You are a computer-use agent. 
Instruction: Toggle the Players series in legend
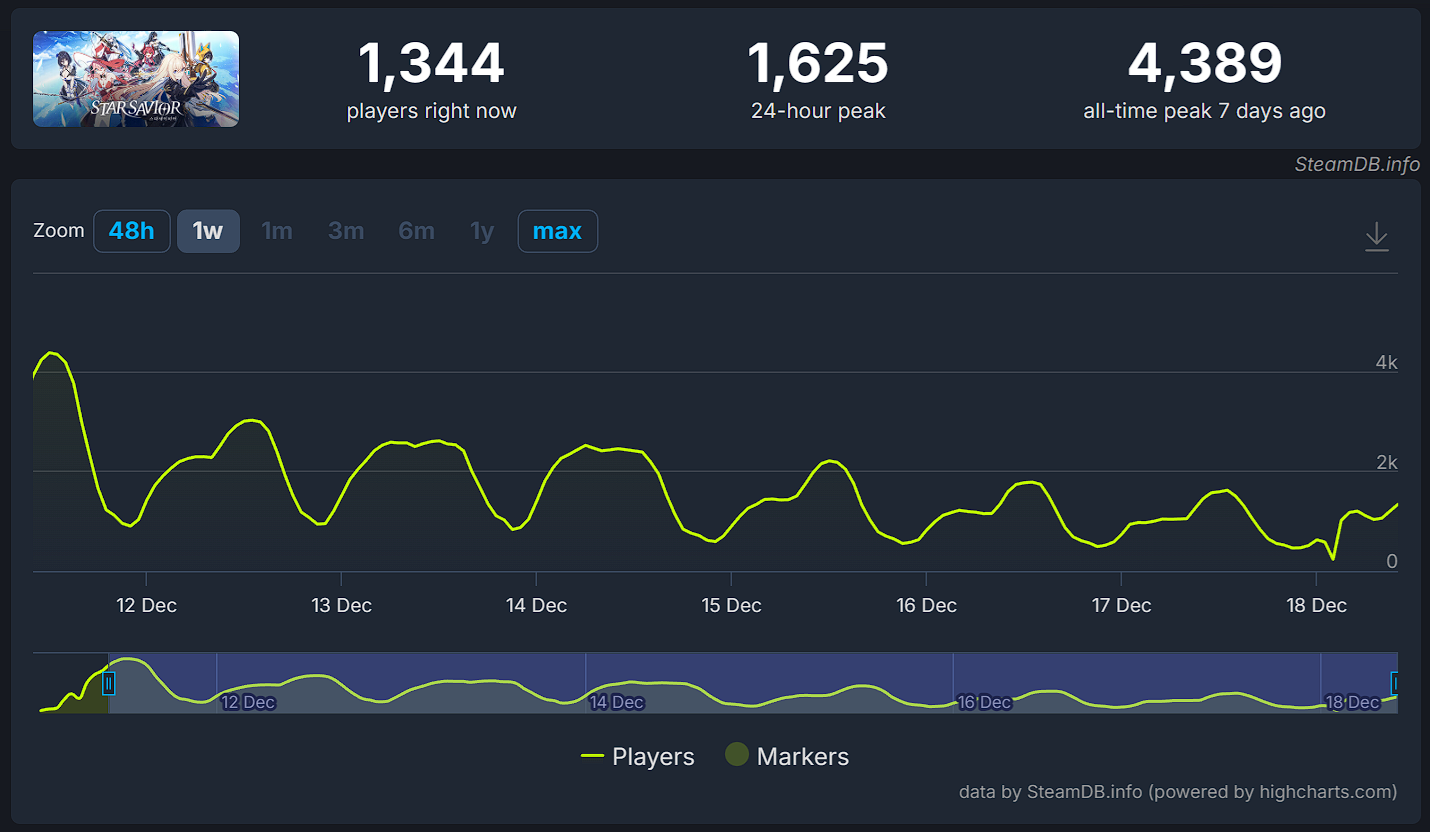click(637, 757)
